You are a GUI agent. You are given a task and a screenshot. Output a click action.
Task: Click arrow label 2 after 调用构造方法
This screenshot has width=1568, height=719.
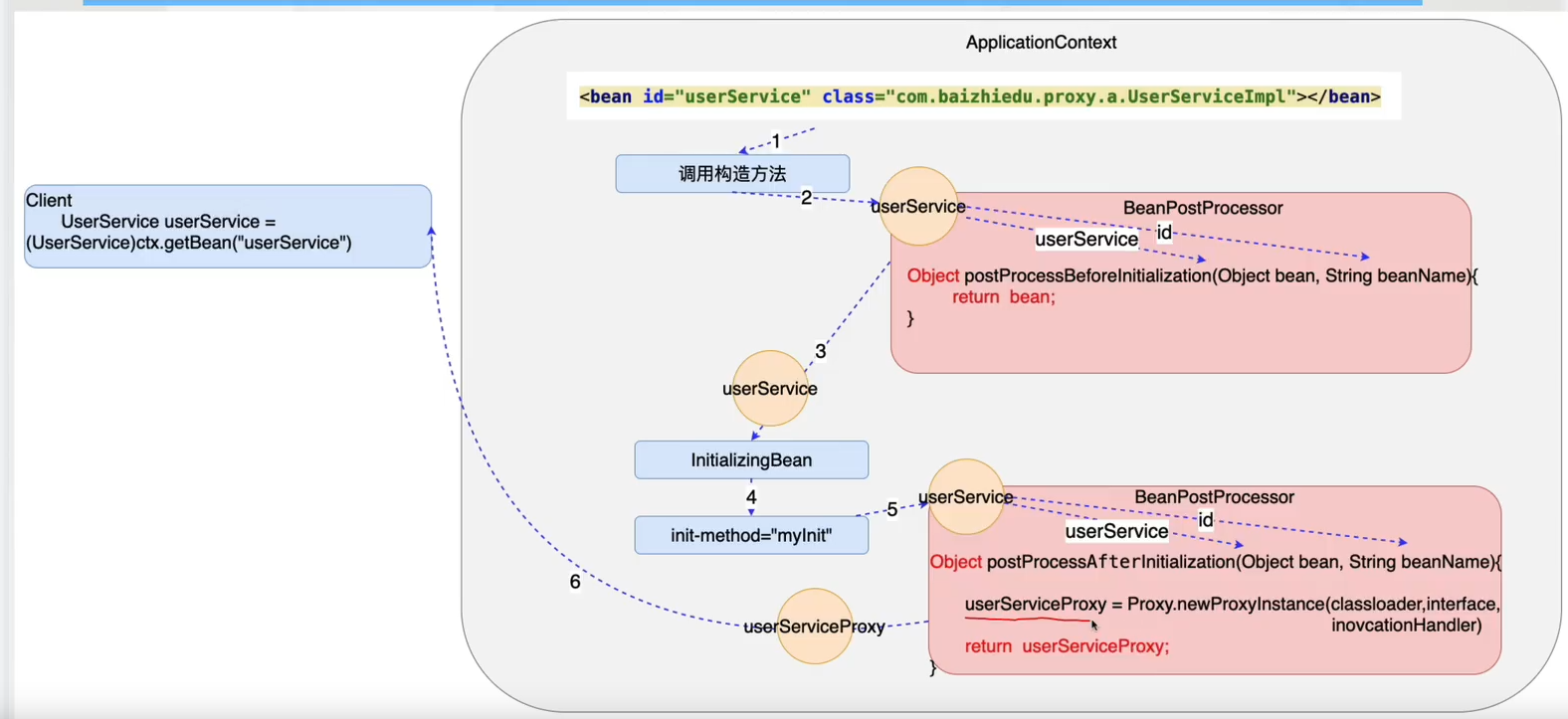pyautogui.click(x=807, y=198)
